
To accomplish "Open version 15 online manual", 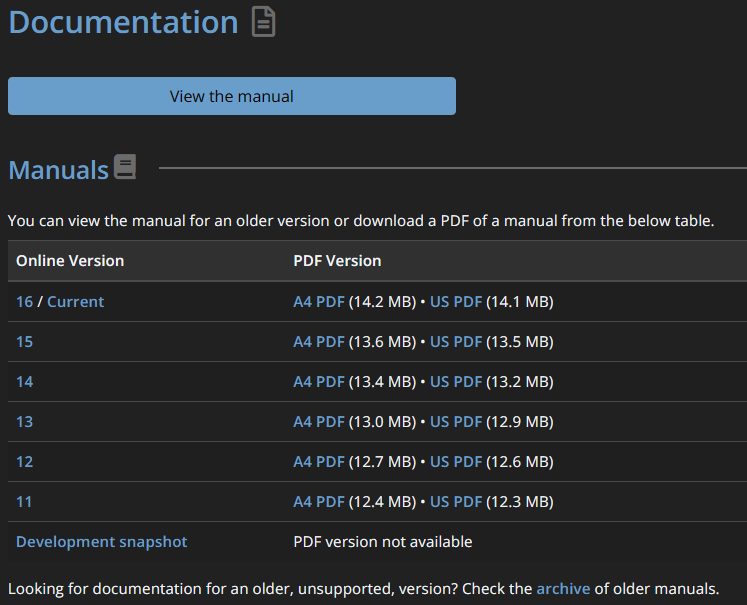I will click(24, 341).
